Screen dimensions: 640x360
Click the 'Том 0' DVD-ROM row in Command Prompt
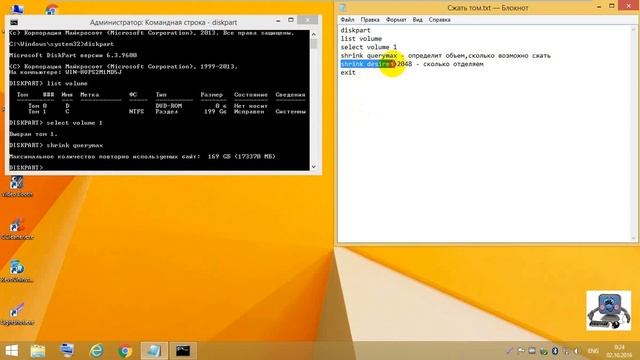click(x=148, y=106)
